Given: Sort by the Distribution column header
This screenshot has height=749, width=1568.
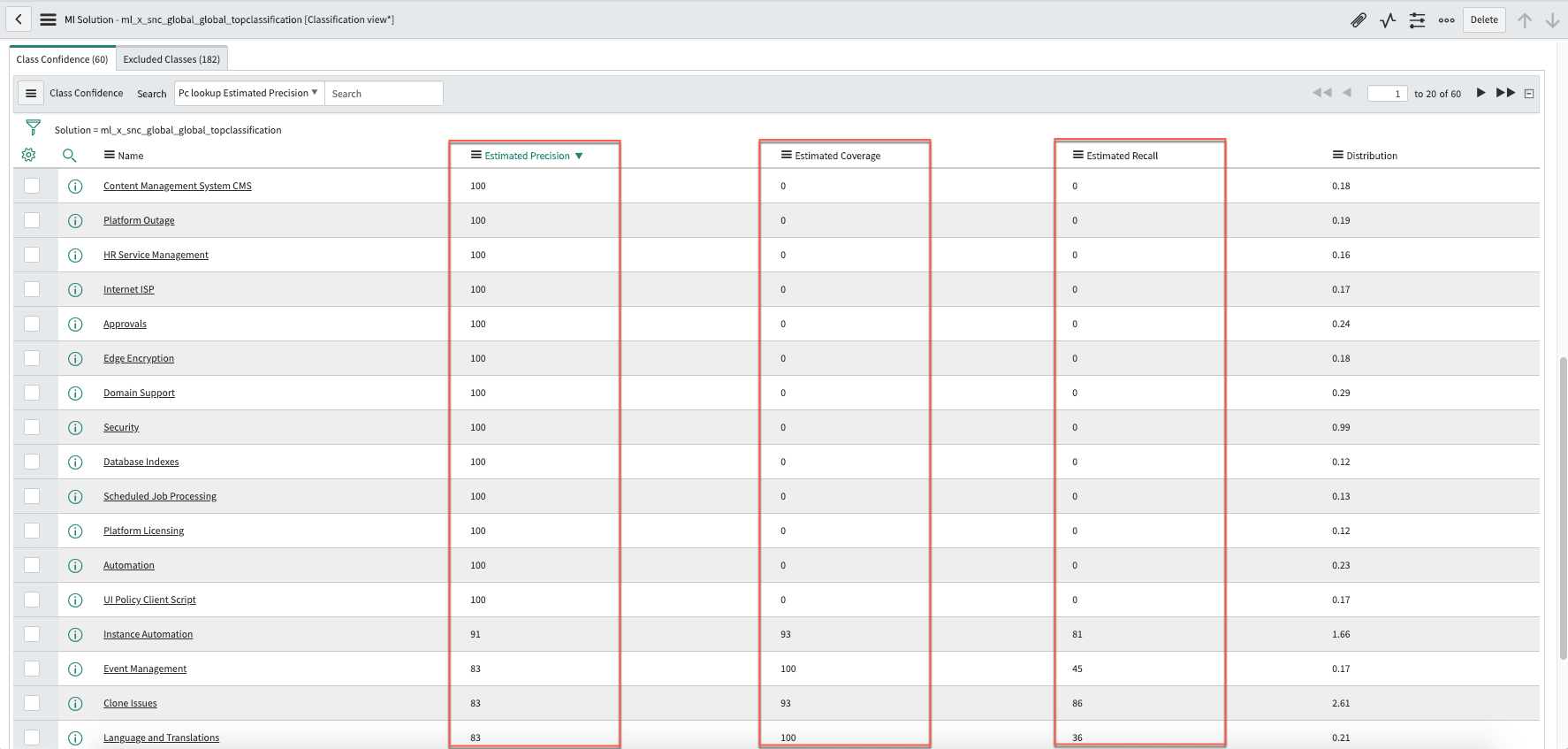Looking at the screenshot, I should (x=1372, y=156).
